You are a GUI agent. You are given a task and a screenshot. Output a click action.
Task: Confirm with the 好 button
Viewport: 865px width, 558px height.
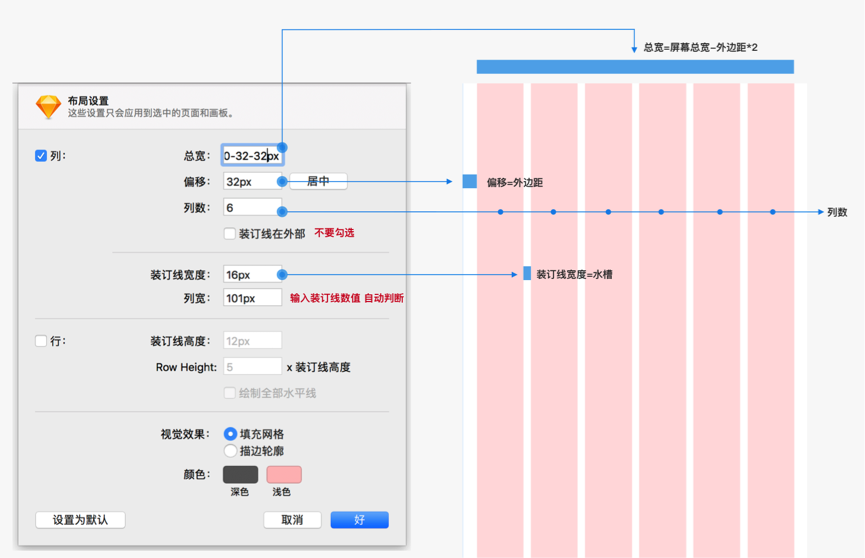tap(360, 520)
